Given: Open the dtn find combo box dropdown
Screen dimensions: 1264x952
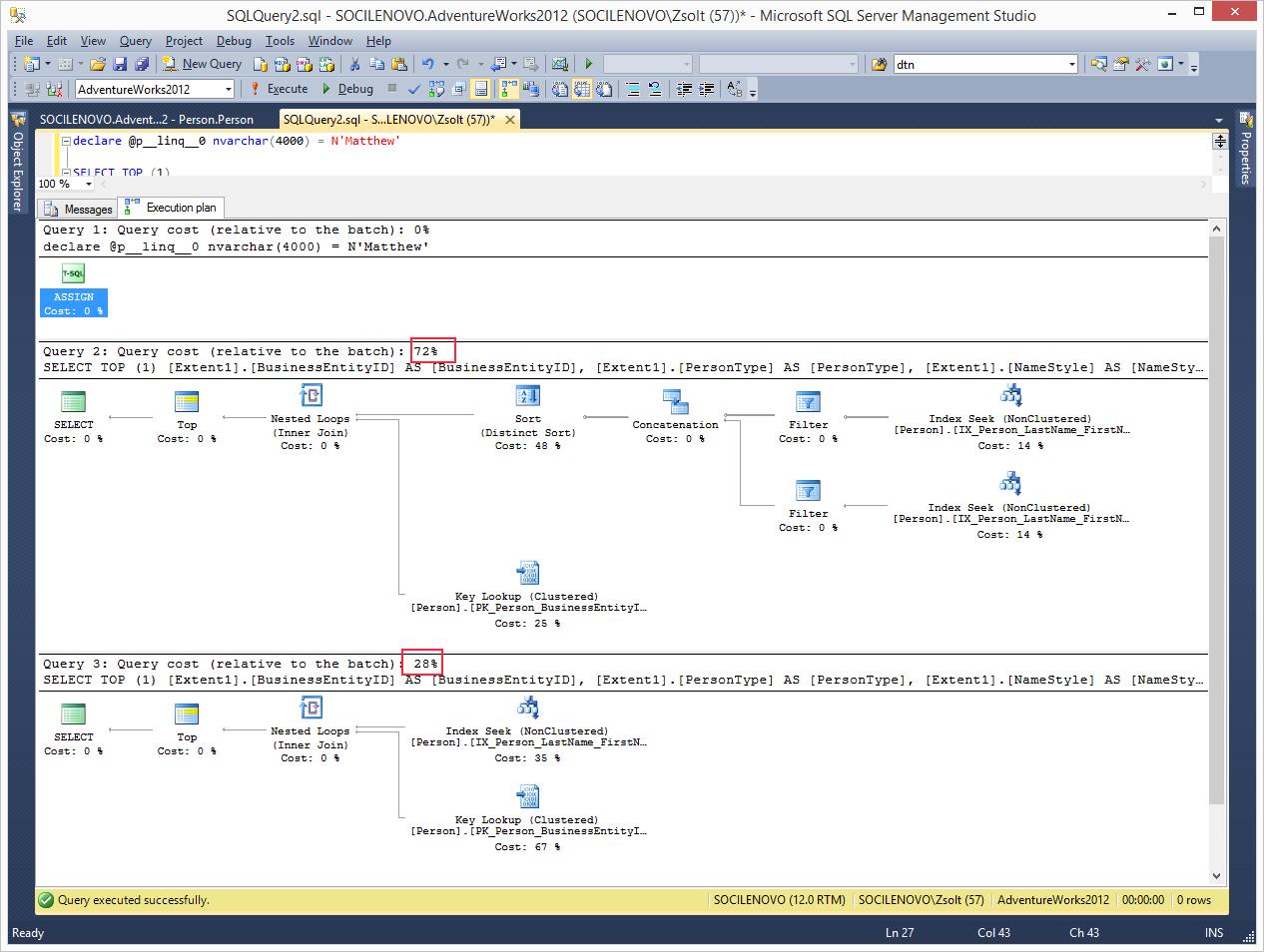Looking at the screenshot, I should pos(1071,64).
